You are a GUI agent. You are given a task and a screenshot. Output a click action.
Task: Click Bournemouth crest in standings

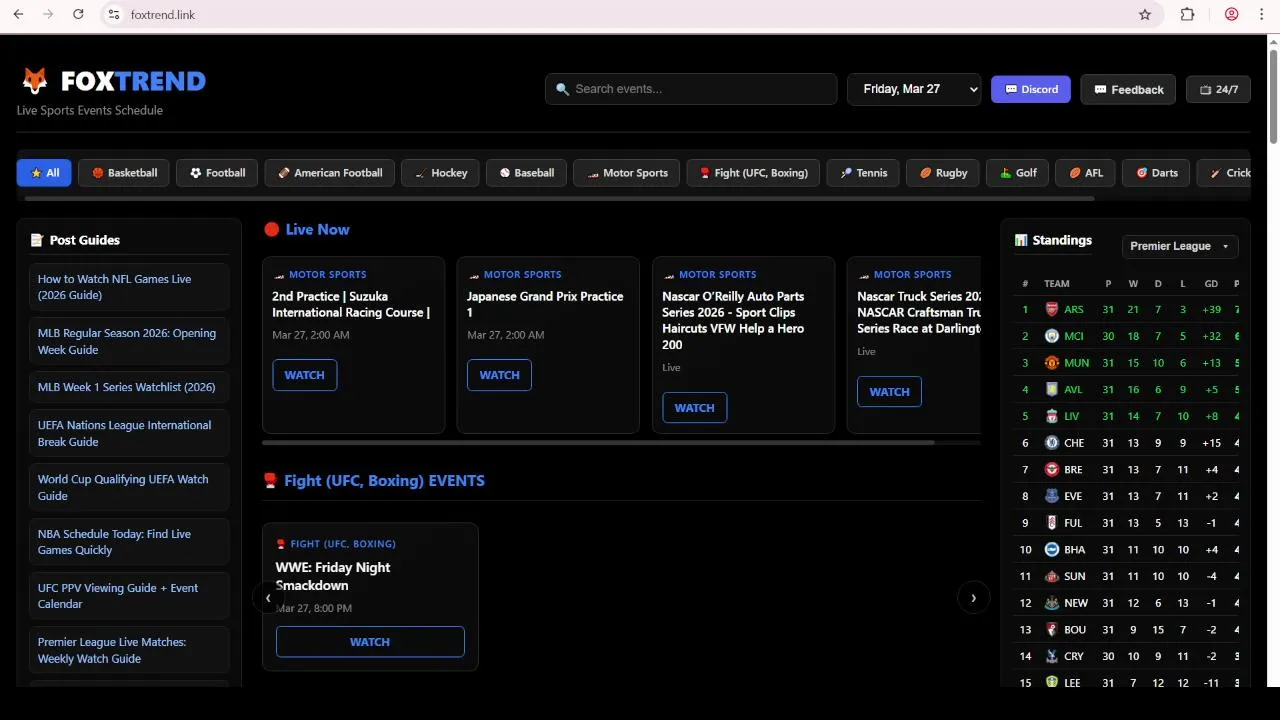coord(1052,630)
